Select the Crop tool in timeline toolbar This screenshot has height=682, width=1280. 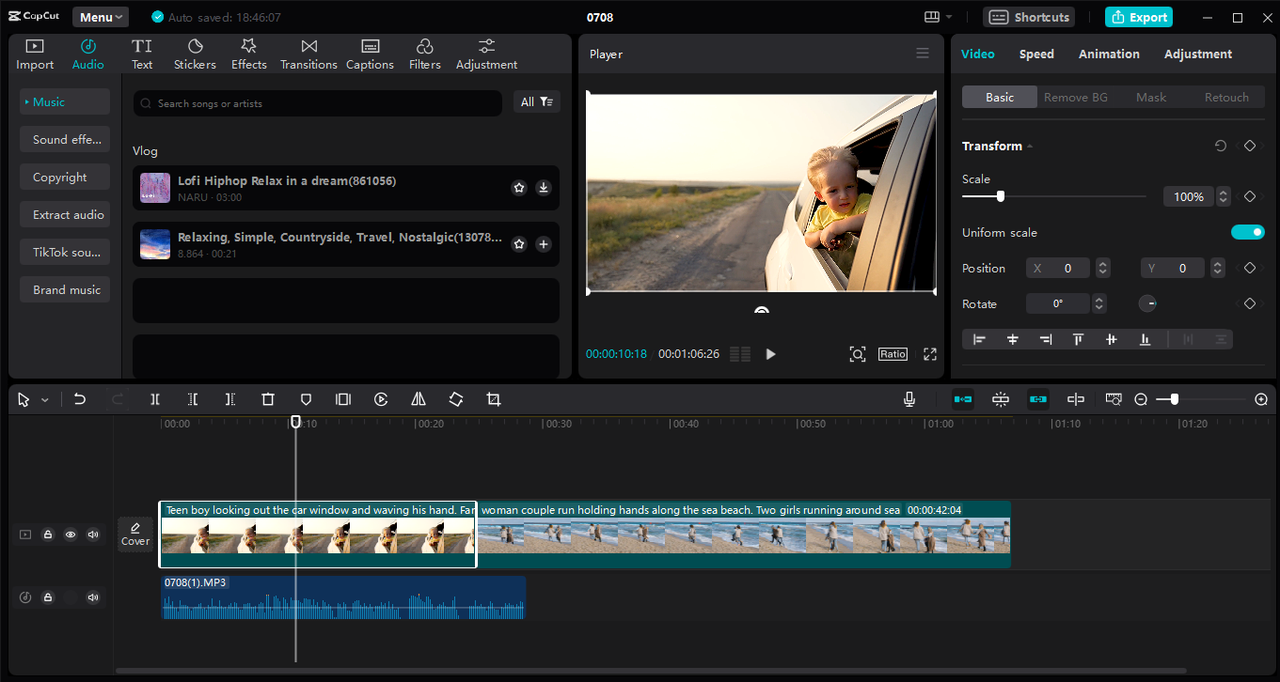tap(493, 399)
